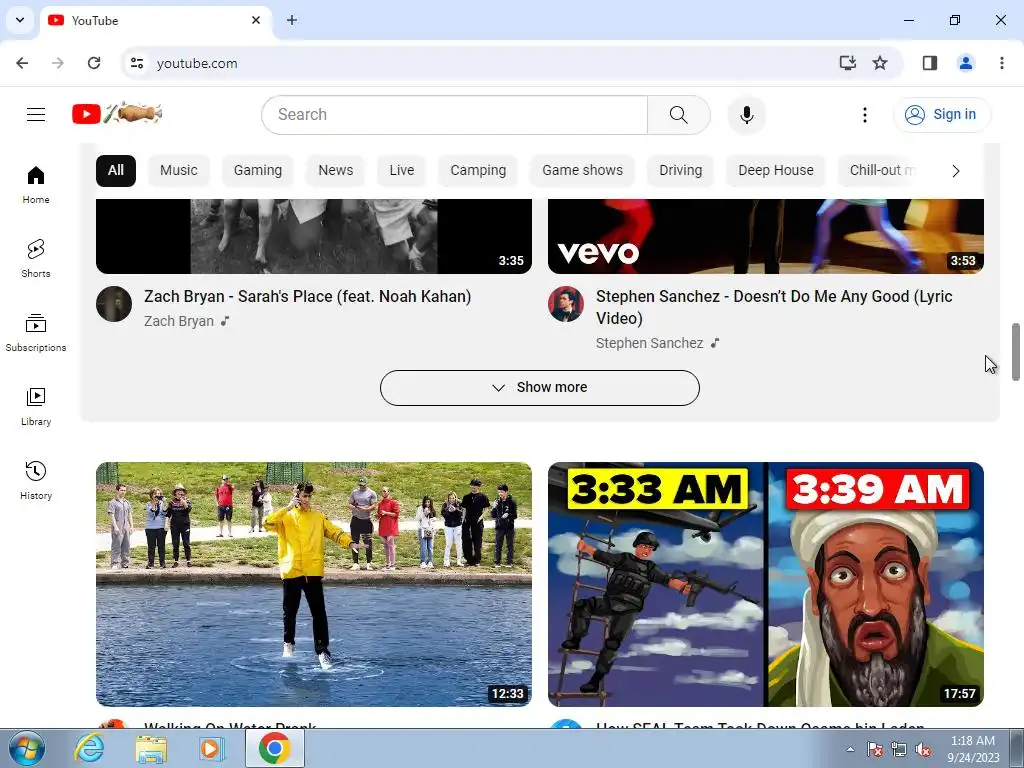Open walking on water video thumbnail
The height and width of the screenshot is (768, 1024).
[x=313, y=584]
